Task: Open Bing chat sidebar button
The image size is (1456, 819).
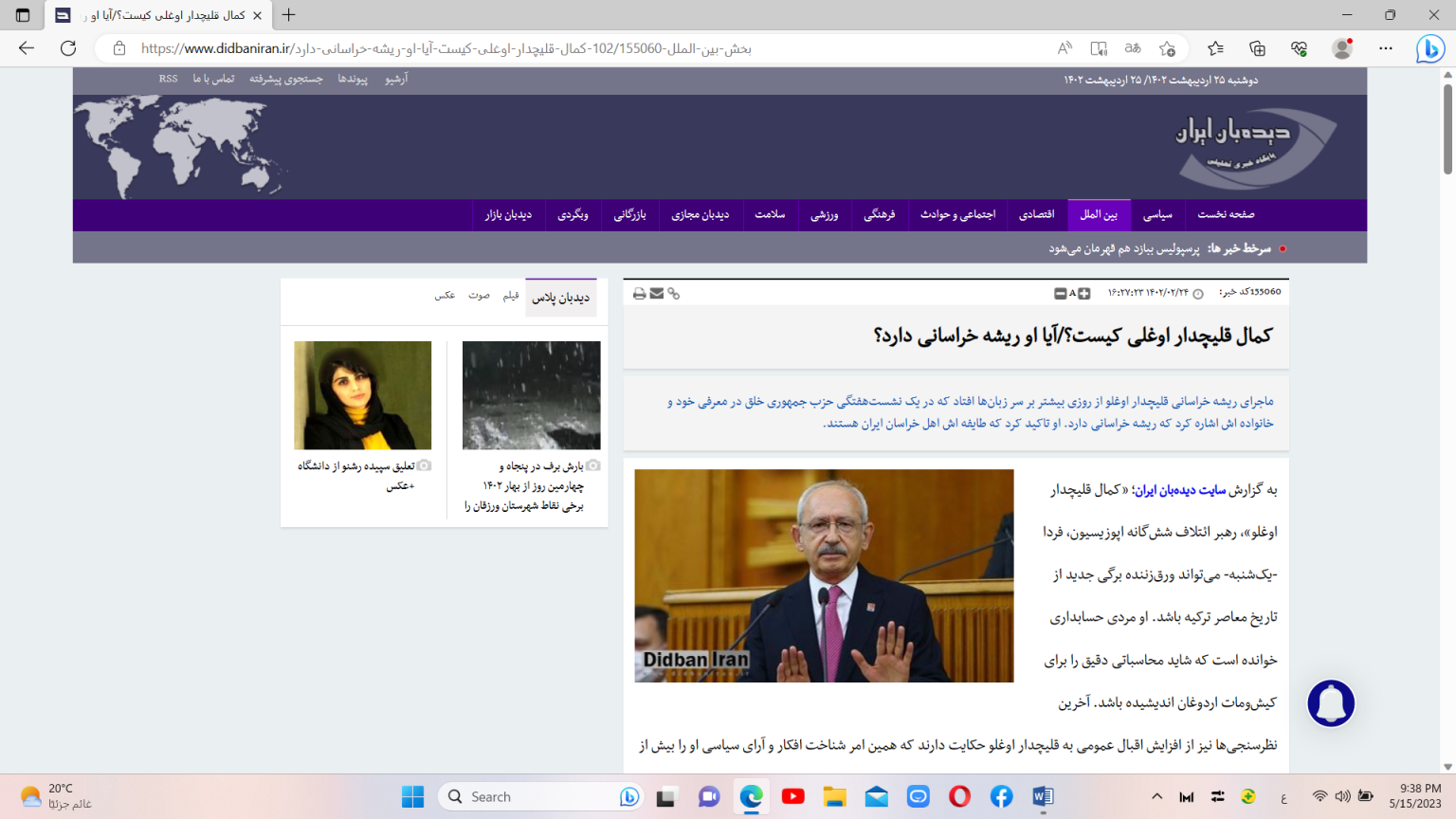Action: (x=1429, y=48)
